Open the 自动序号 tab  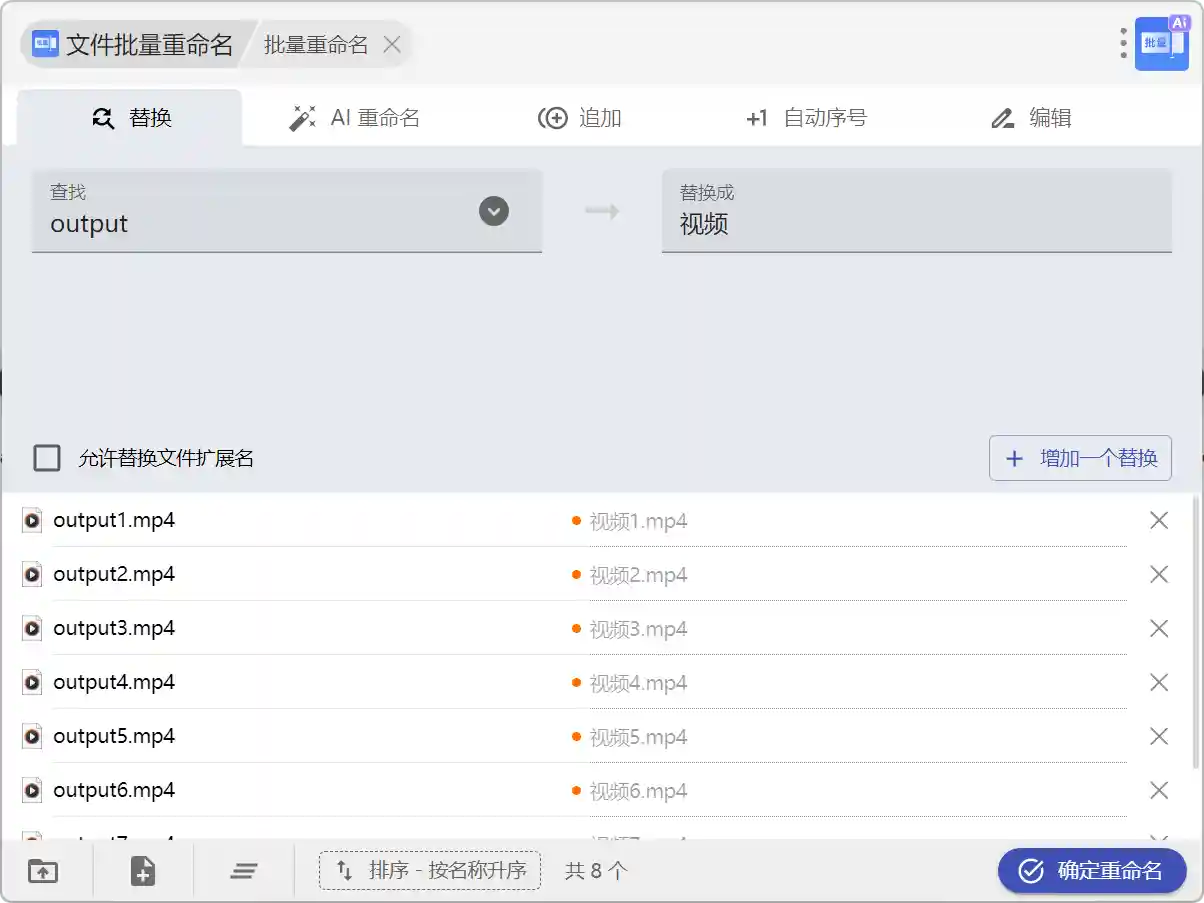tap(806, 118)
